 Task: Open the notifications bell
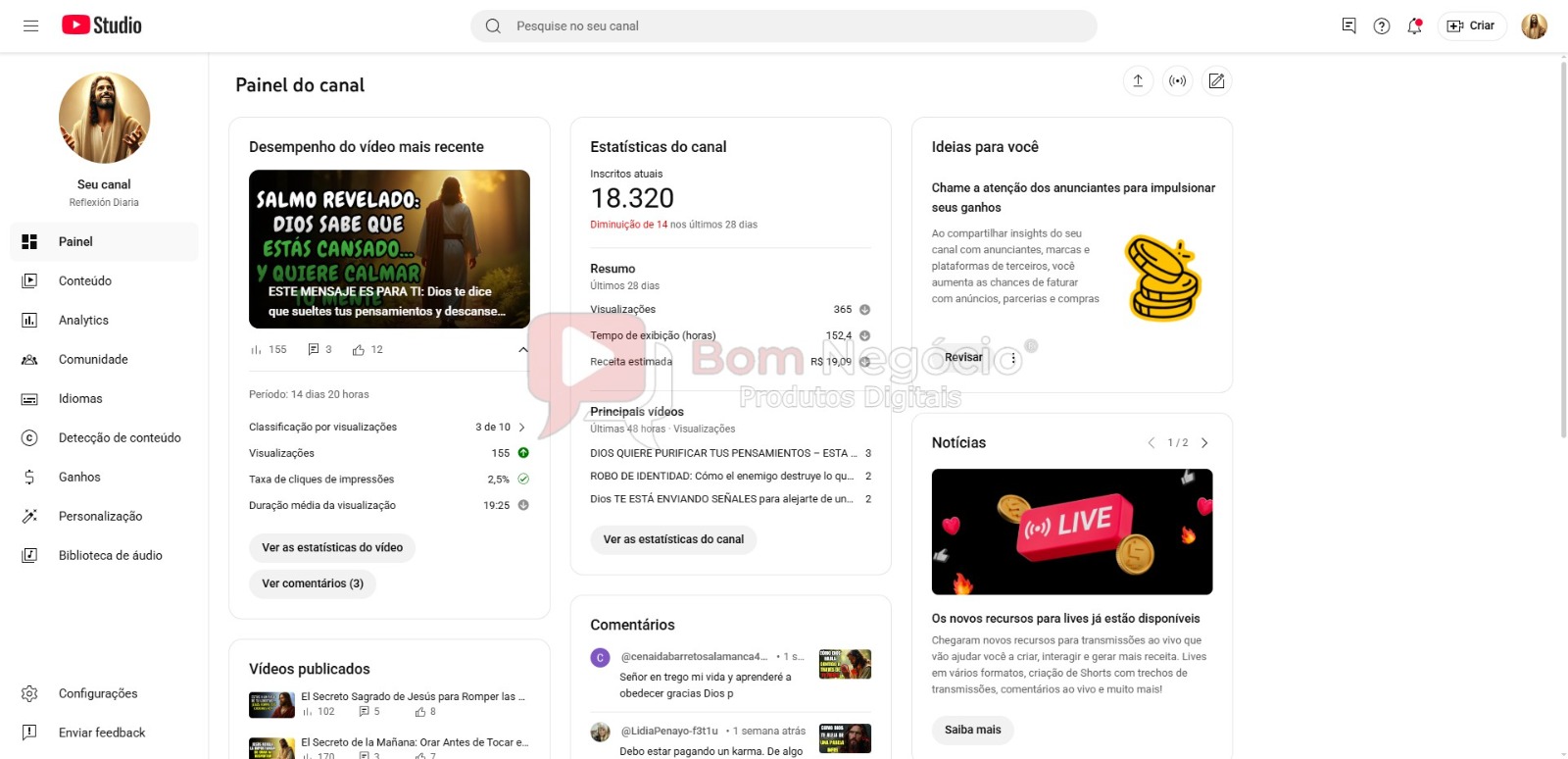coord(1414,25)
